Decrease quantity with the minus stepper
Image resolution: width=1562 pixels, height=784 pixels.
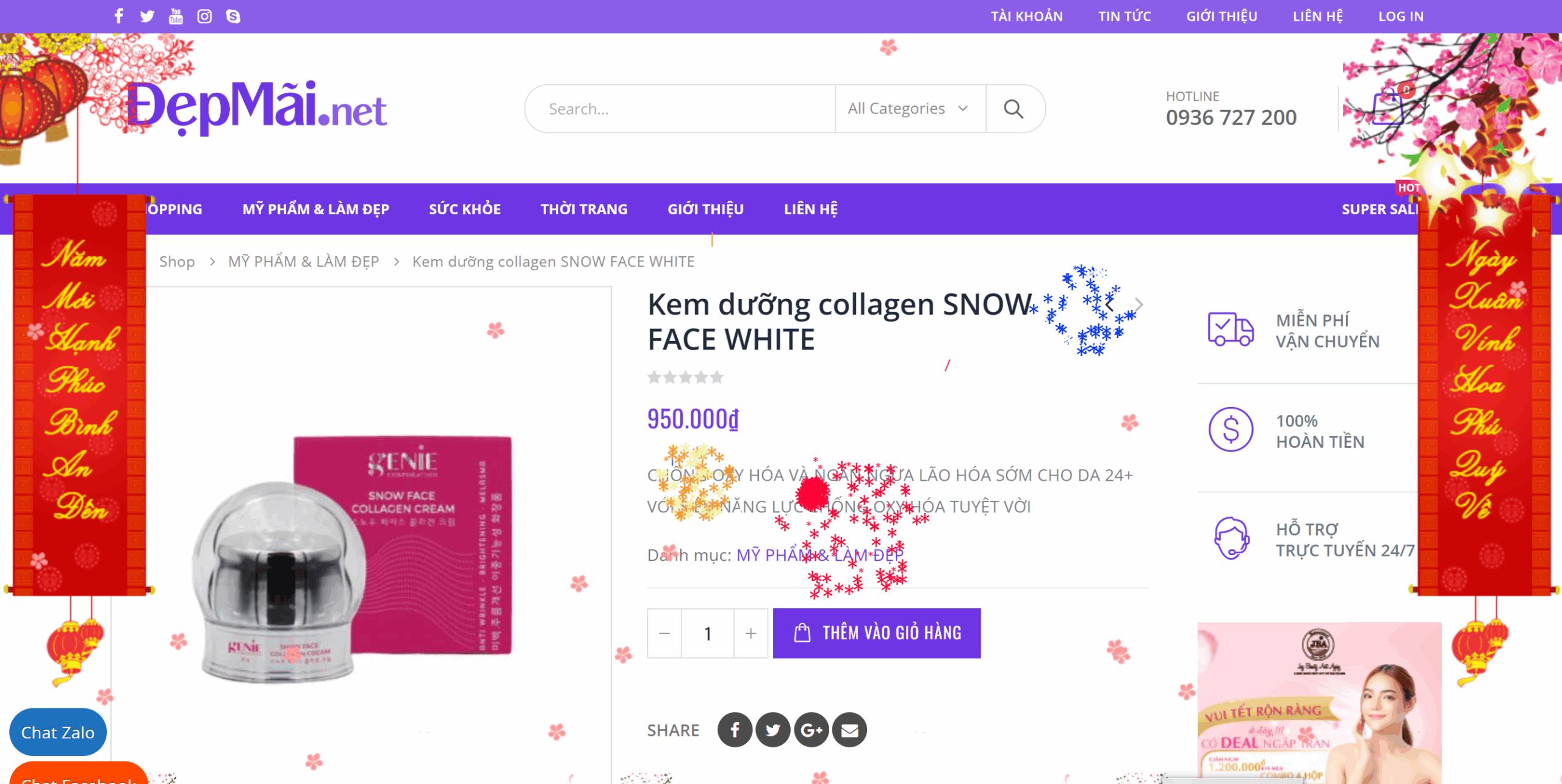coord(664,633)
